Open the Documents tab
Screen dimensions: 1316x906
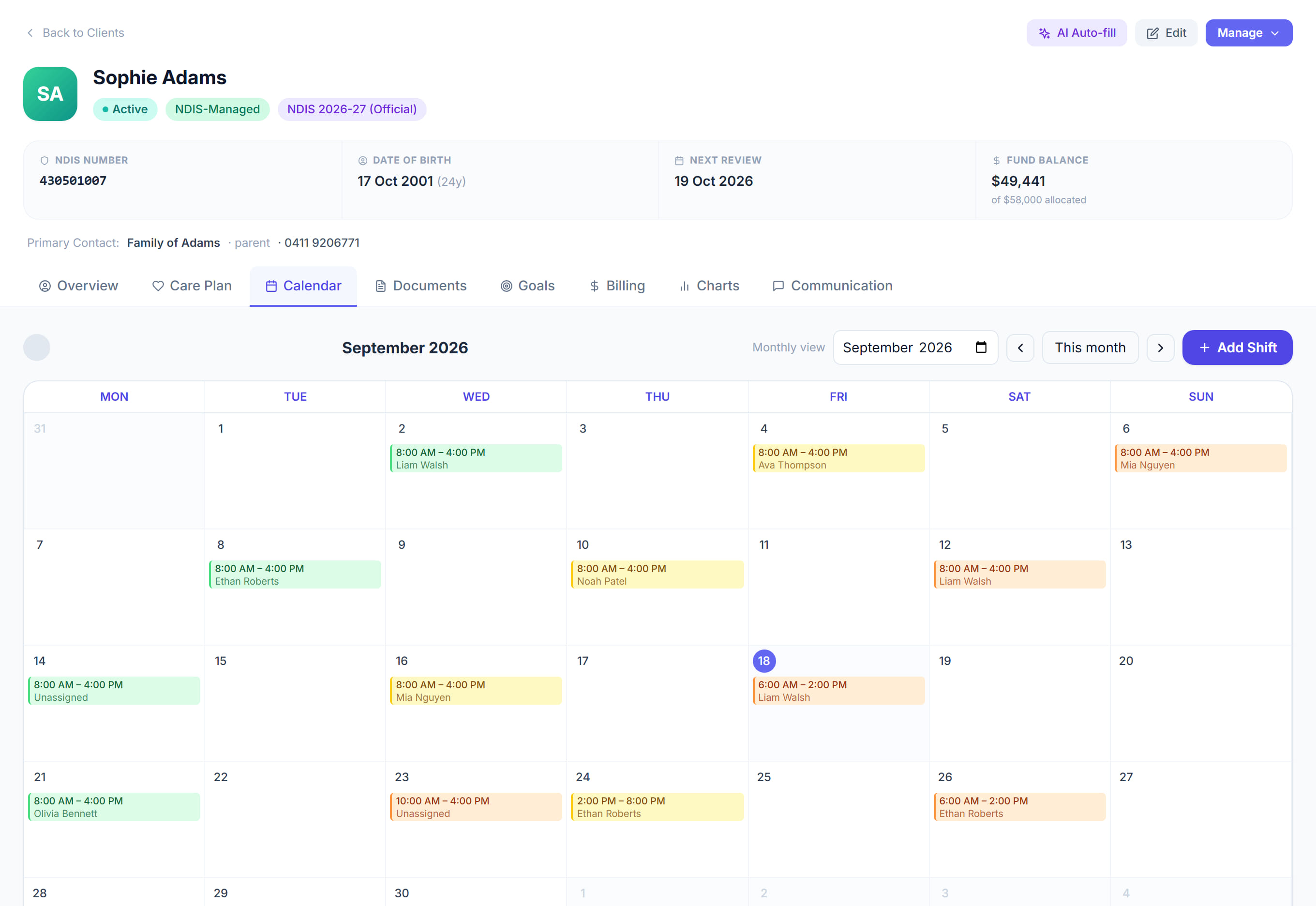coord(420,286)
